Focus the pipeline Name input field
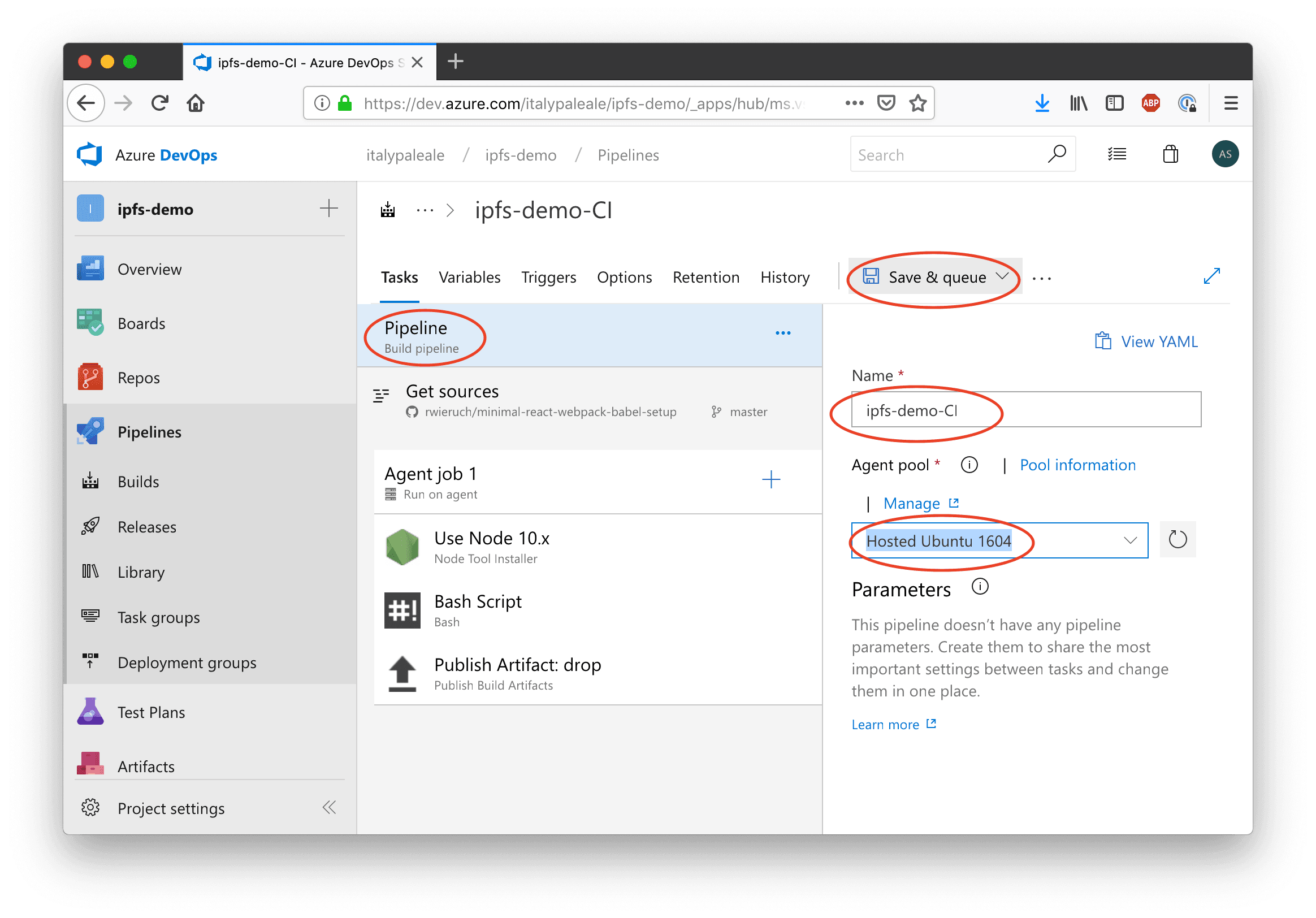 (1026, 410)
